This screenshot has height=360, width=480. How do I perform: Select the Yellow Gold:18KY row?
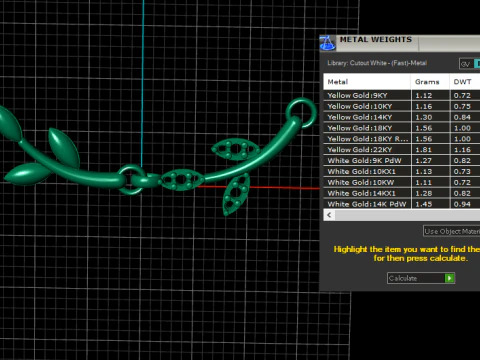click(x=402, y=128)
